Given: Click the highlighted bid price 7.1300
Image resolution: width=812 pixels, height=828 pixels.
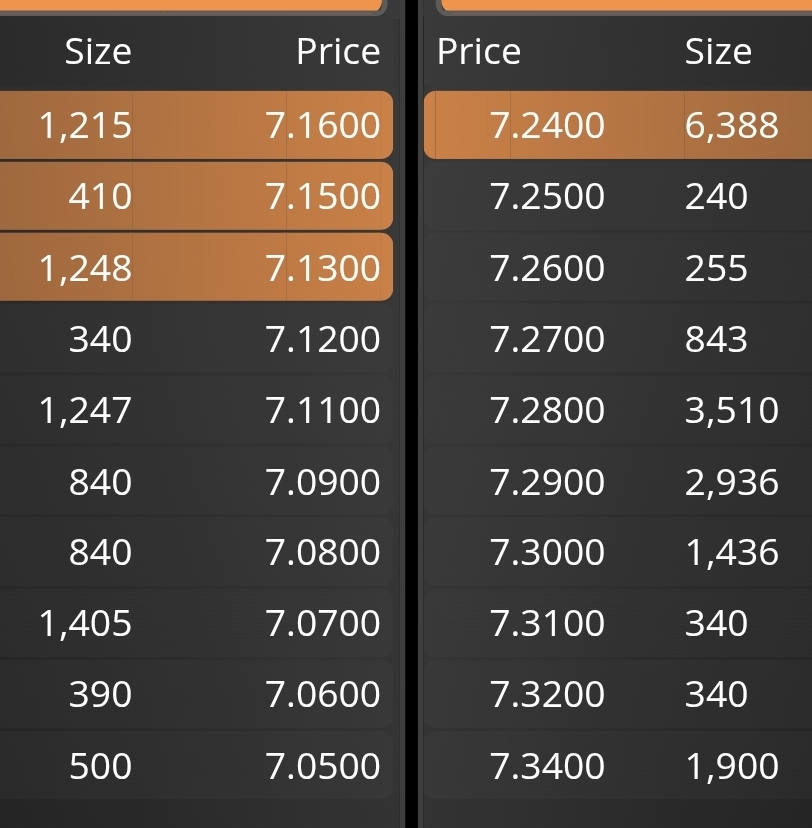Looking at the screenshot, I should point(323,268).
